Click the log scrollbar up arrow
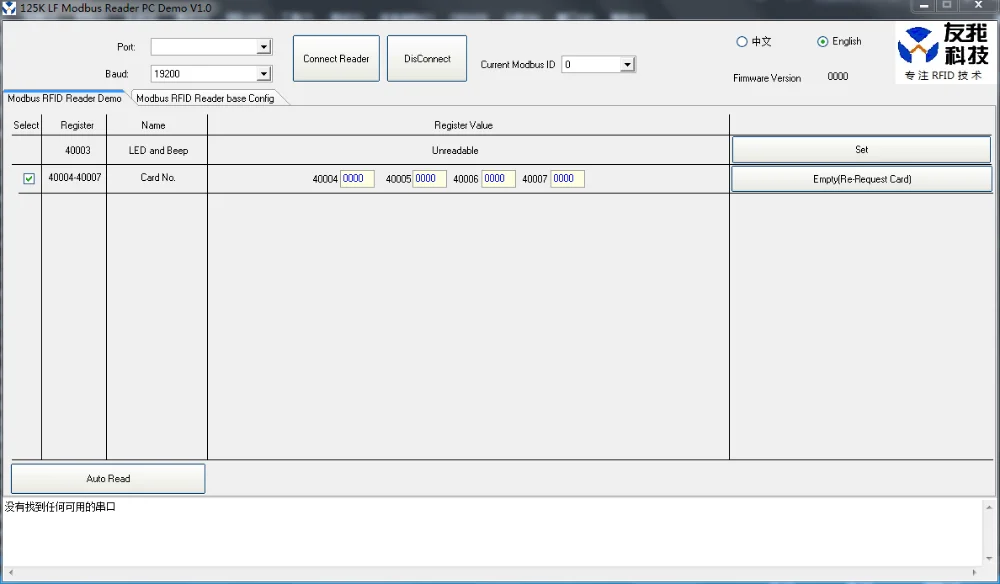This screenshot has width=1000, height=584. pos(989,507)
